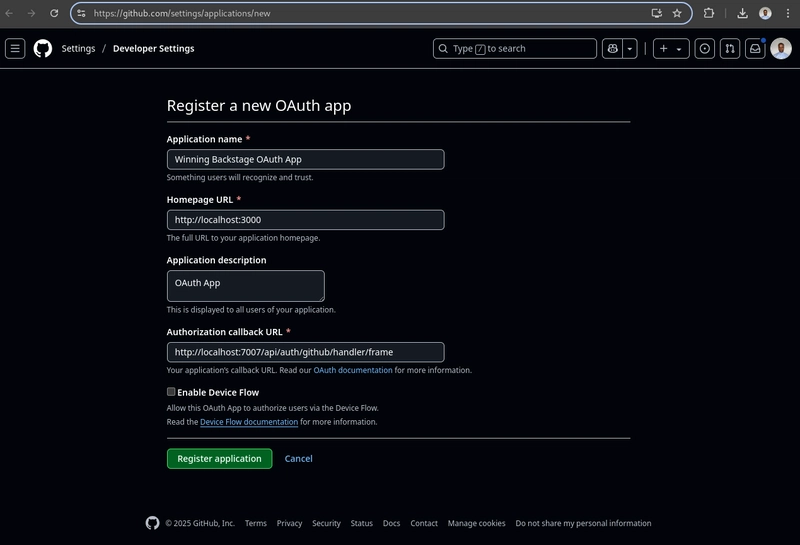Open the OAuth documentation link

[353, 370]
